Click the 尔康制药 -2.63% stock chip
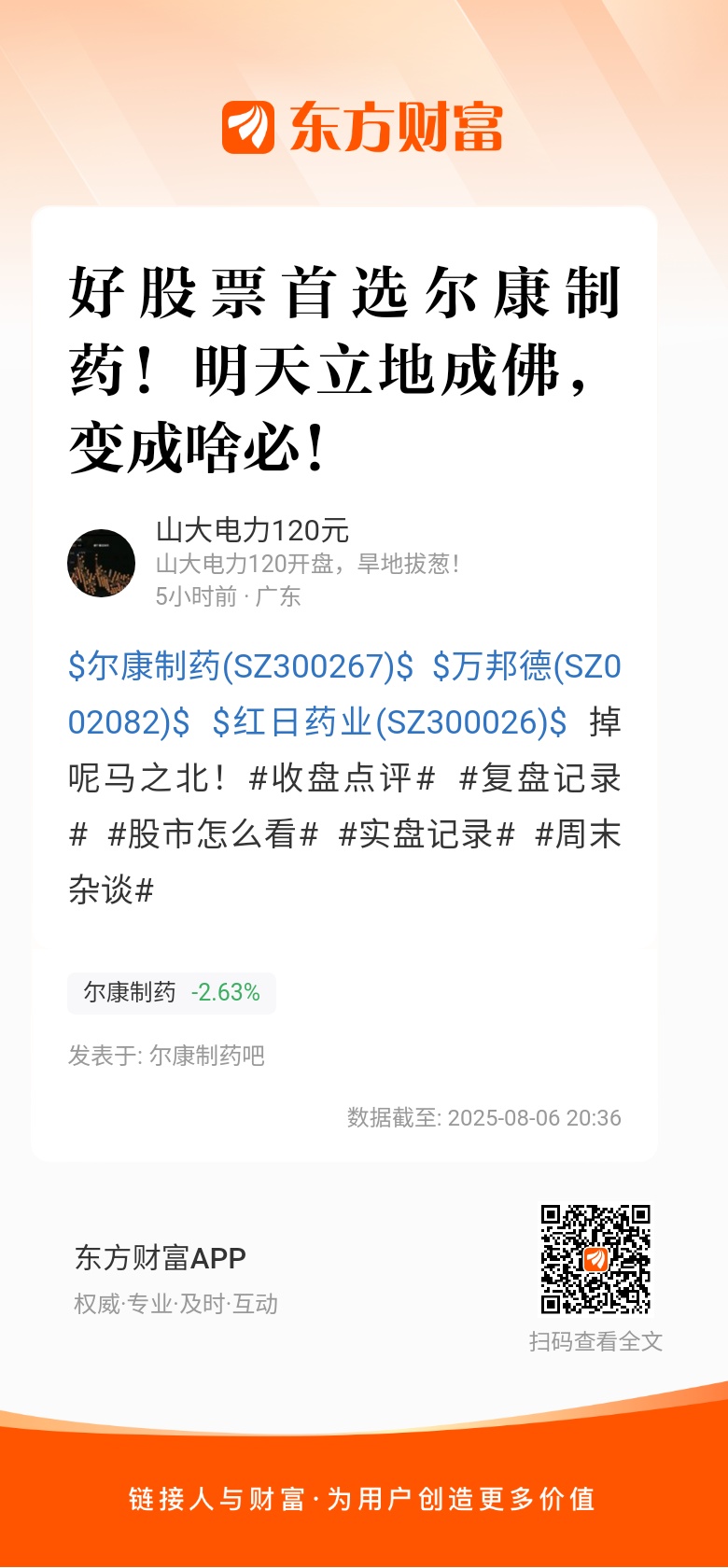Screen dimensions: 728x1568 click(172, 992)
